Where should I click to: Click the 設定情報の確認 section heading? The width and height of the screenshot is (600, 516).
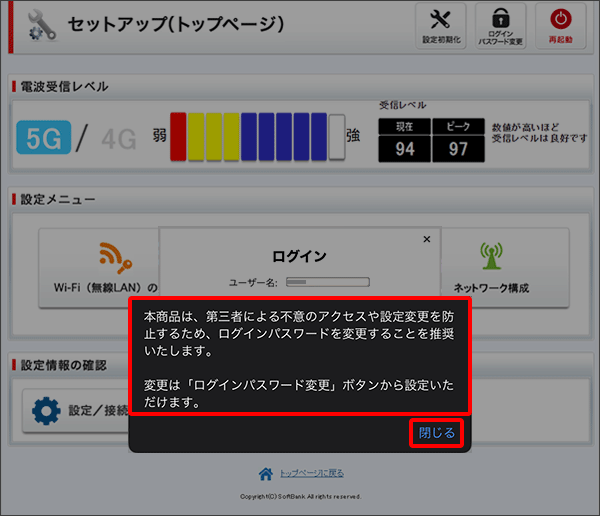[x=64, y=365]
